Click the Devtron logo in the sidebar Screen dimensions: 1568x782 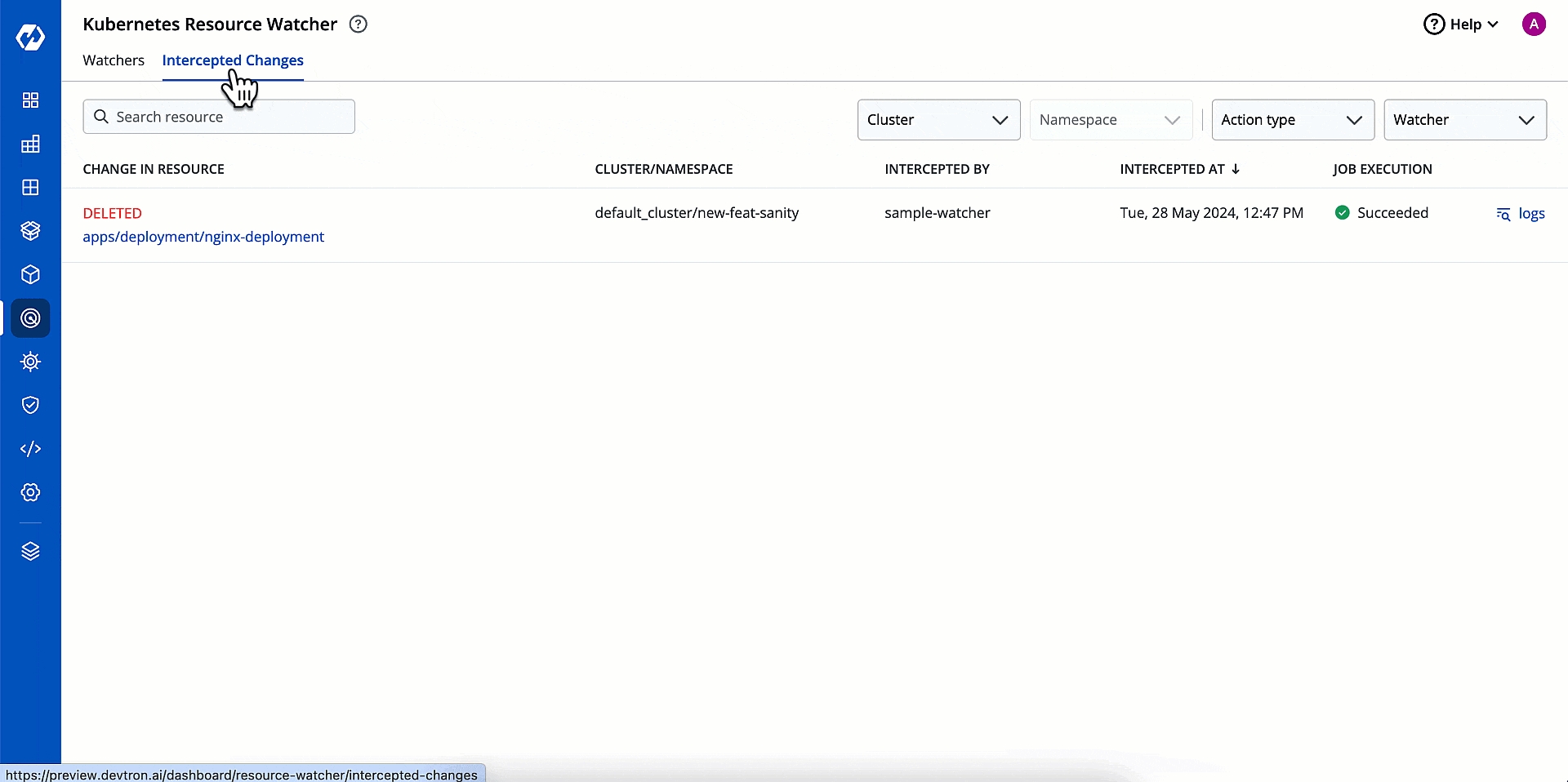[30, 37]
